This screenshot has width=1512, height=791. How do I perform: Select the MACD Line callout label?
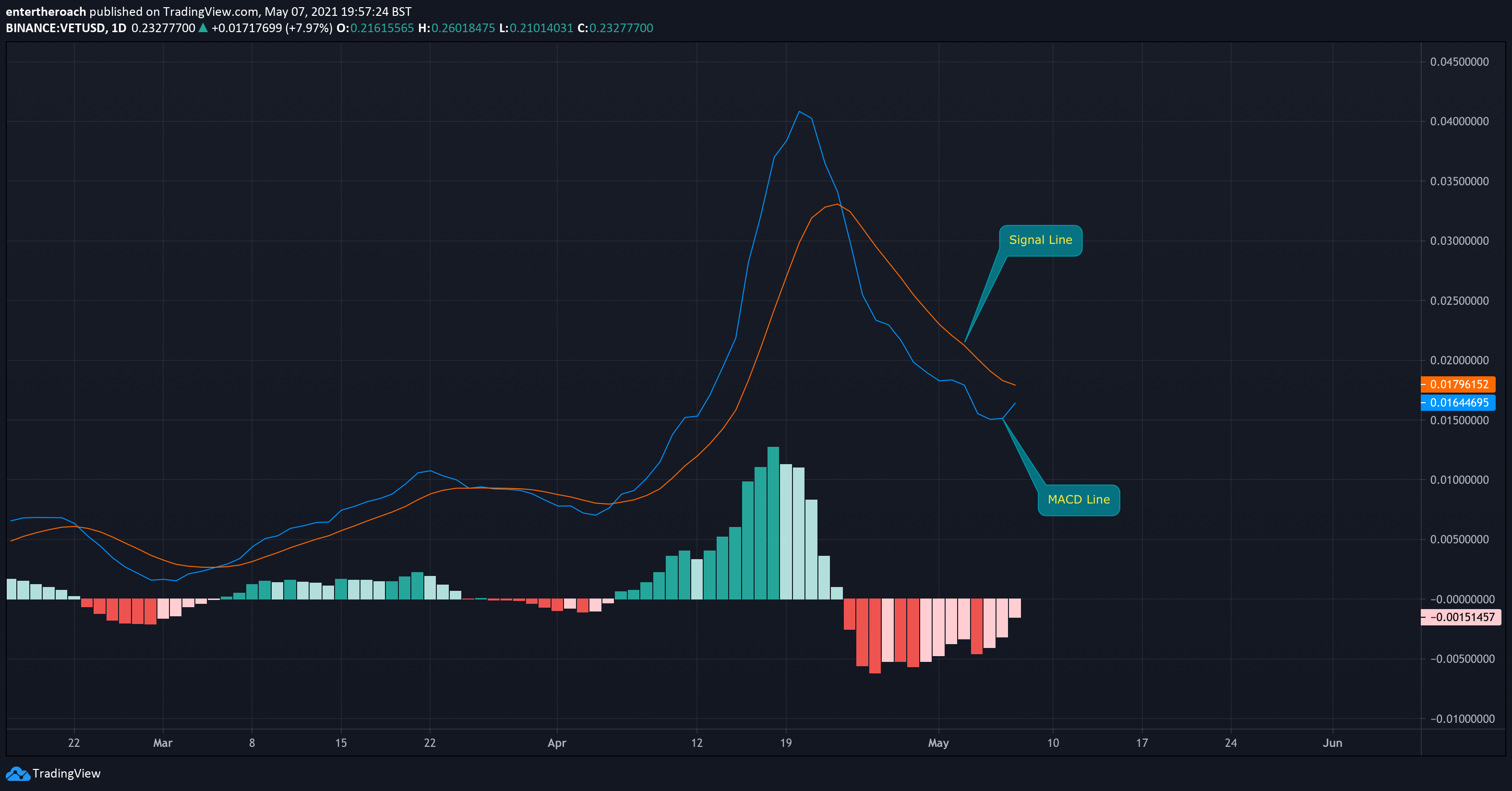click(1079, 500)
